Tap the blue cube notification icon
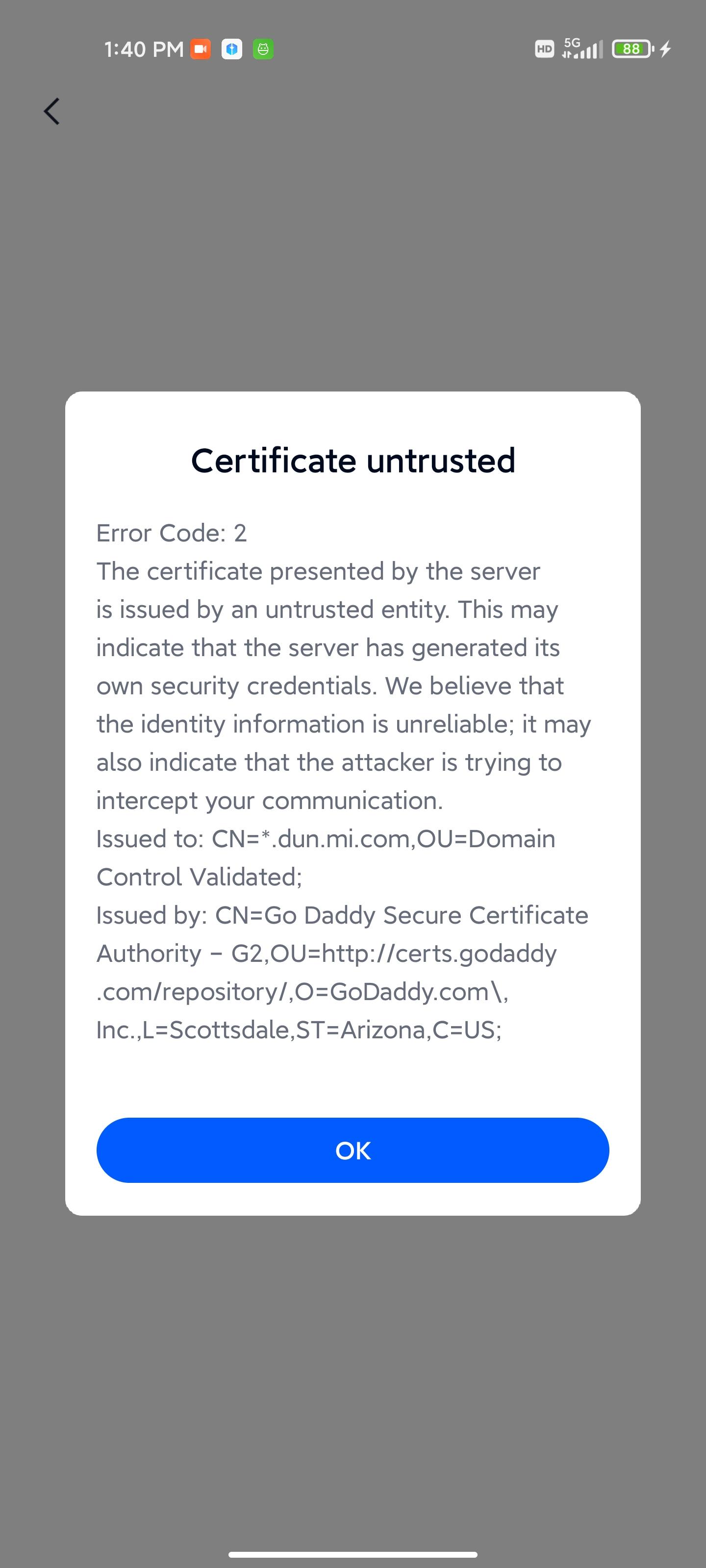The height and width of the screenshot is (1568, 706). point(231,49)
